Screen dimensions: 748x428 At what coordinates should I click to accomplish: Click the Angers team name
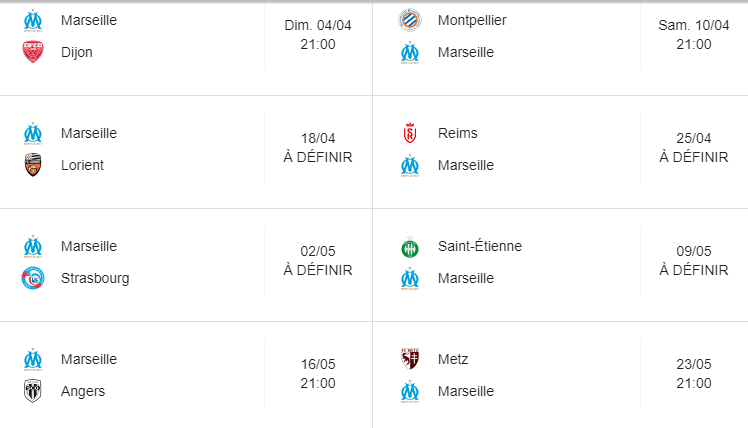(83, 391)
